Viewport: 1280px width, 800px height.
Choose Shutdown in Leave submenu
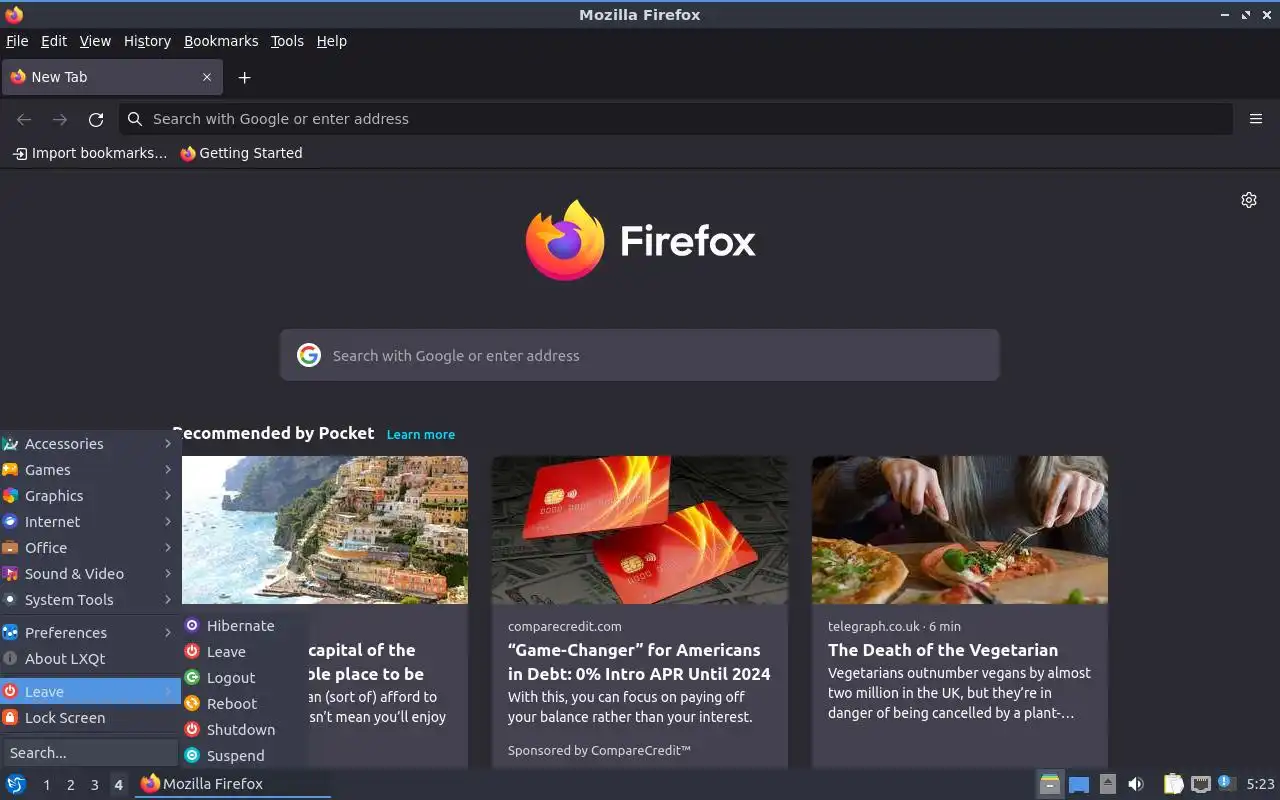(x=244, y=730)
